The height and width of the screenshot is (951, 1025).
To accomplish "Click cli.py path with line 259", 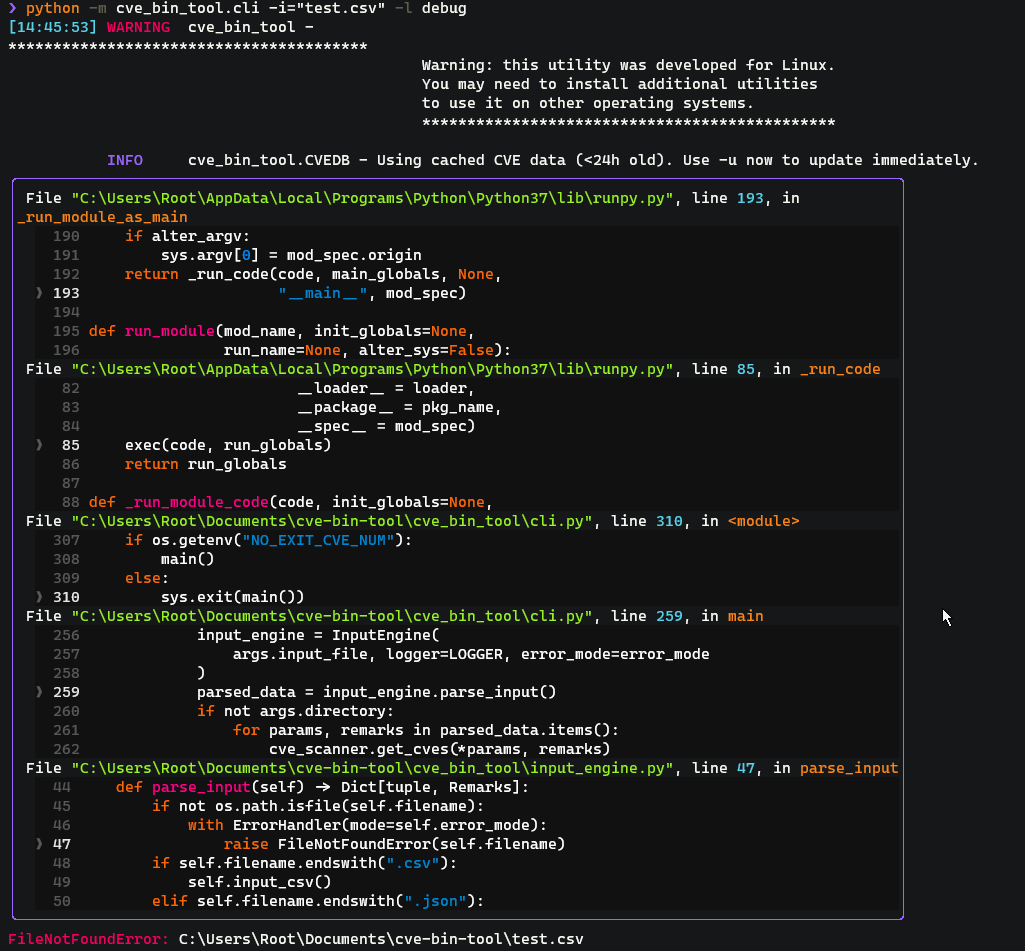I will (332, 616).
